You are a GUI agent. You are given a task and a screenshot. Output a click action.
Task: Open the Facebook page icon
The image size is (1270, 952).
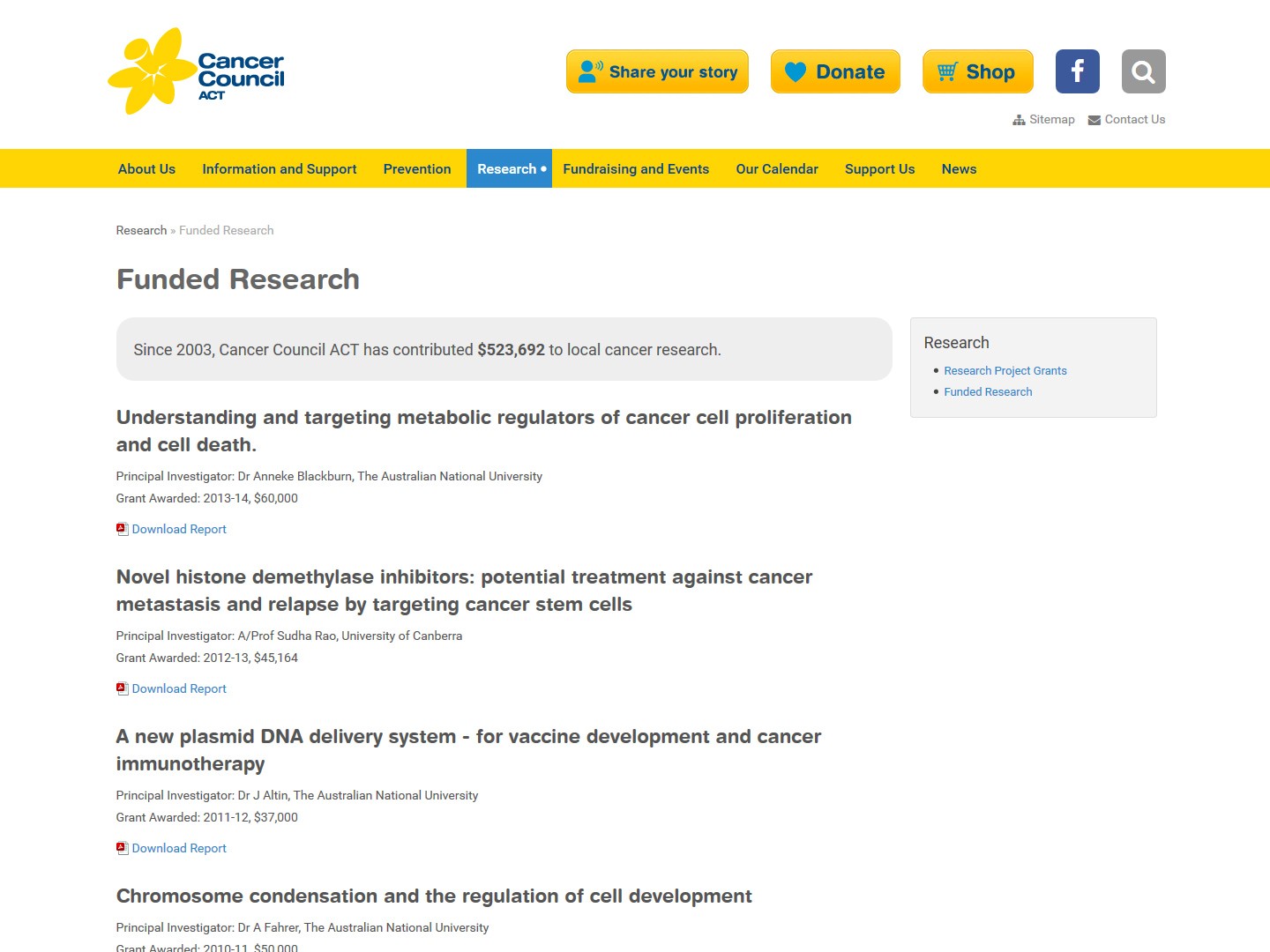pos(1078,71)
